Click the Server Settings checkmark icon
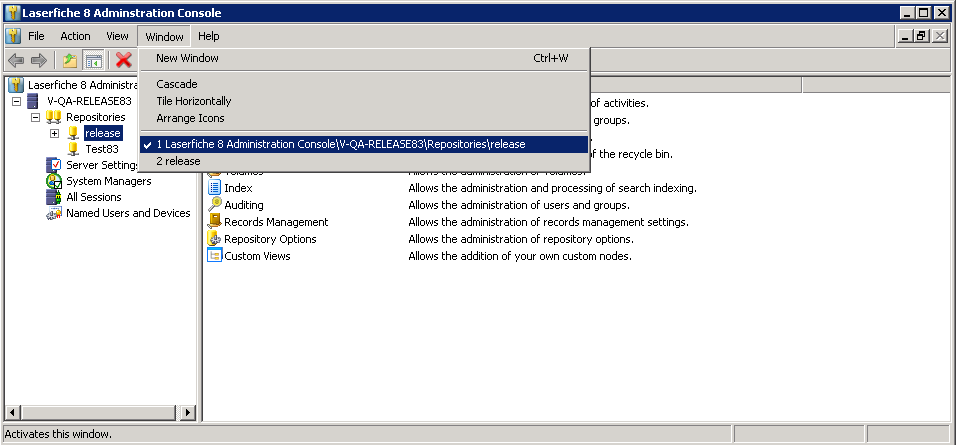The image size is (956, 445). [54, 165]
